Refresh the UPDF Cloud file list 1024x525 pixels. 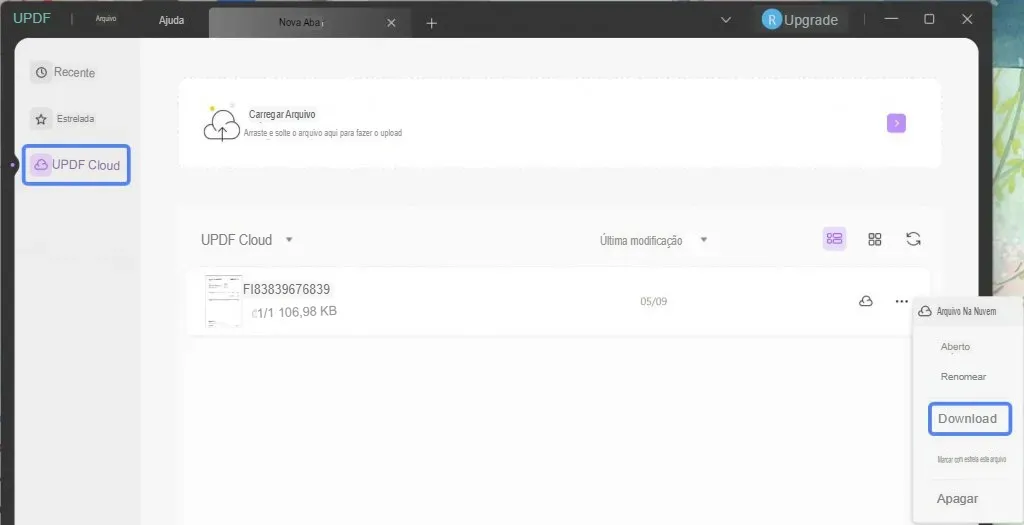tap(913, 239)
